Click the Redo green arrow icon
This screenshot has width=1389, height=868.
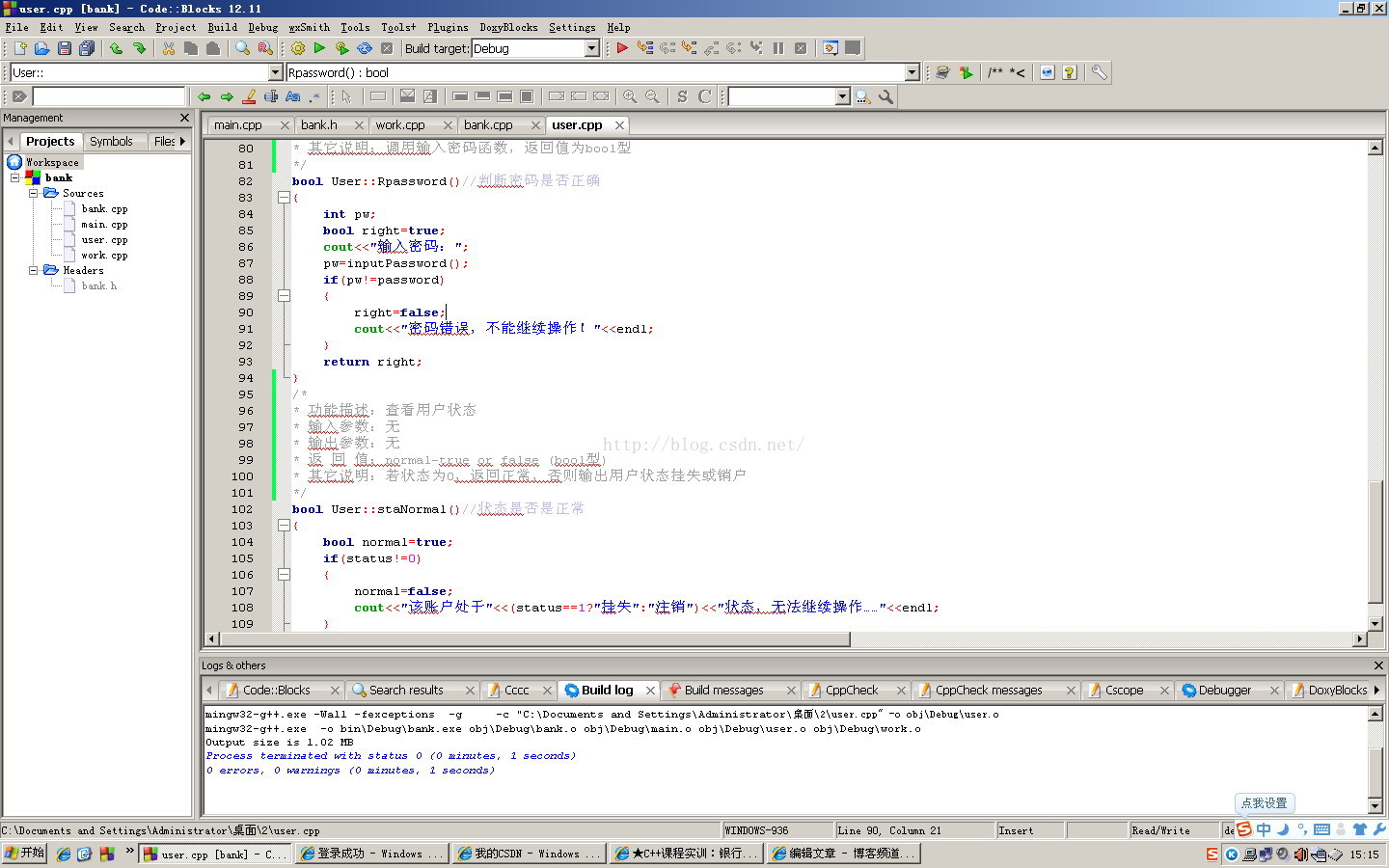tap(139, 48)
